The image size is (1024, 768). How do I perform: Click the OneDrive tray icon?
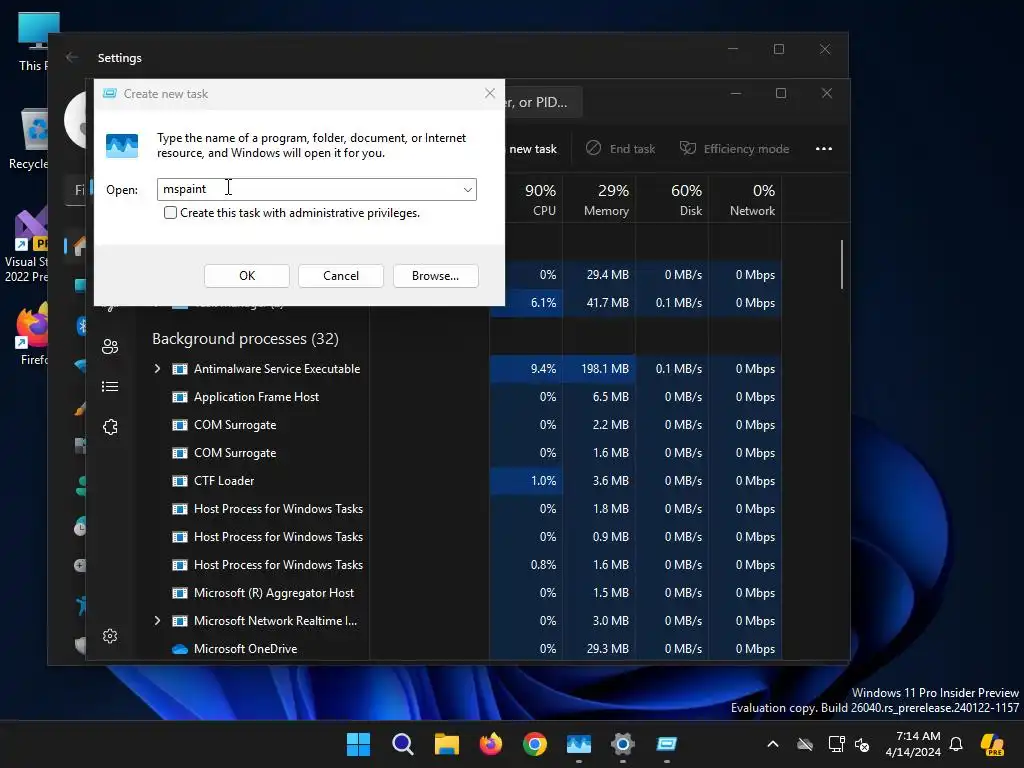[805, 744]
